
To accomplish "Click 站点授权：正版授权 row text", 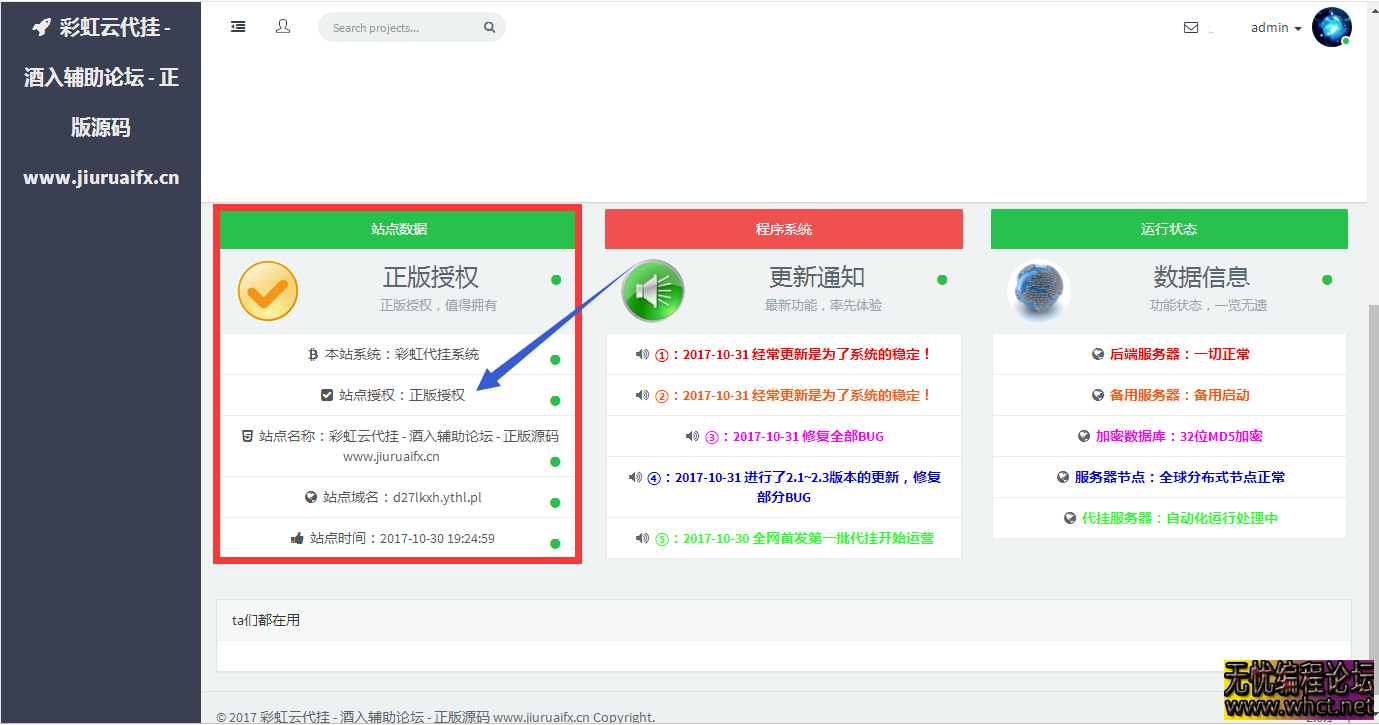I will click(x=402, y=395).
